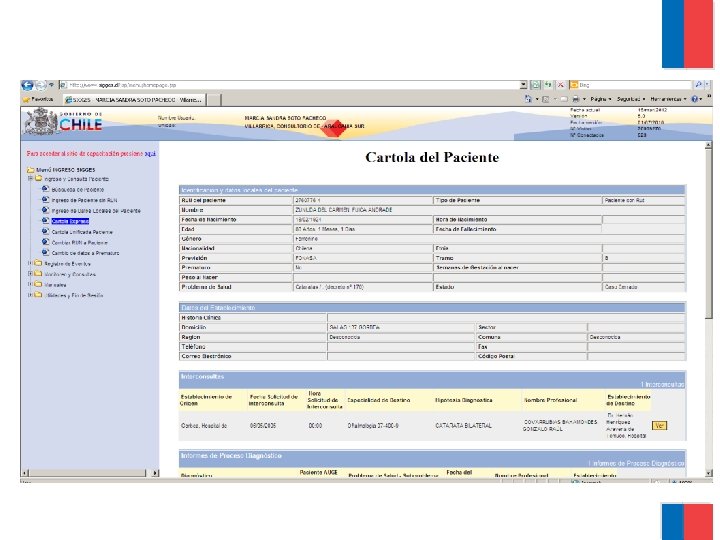Image resolution: width=720 pixels, height=540 pixels.
Task: Expand the Monitoreo y Consultas node
Action: click(30, 274)
